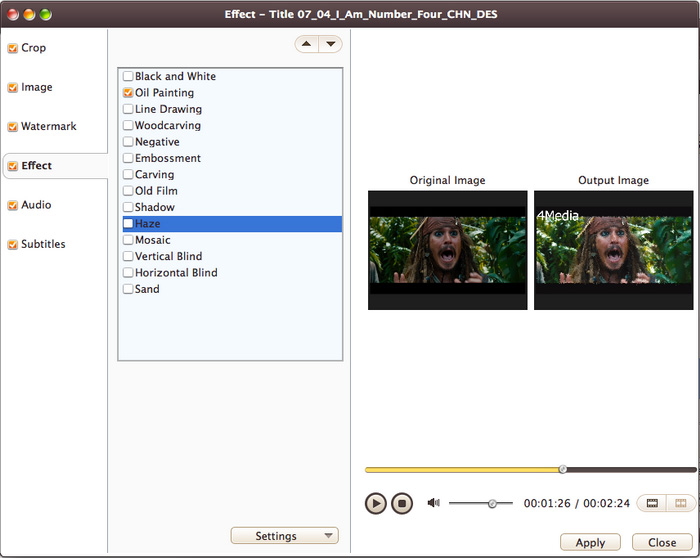Click the green zoom window button
Viewport: 700px width, 558px height.
tap(46, 14)
